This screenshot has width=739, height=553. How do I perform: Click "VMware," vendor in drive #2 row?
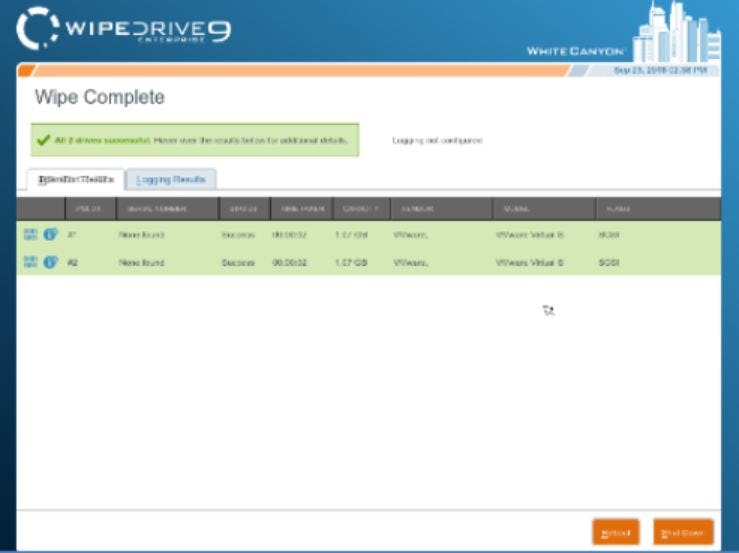pos(411,263)
